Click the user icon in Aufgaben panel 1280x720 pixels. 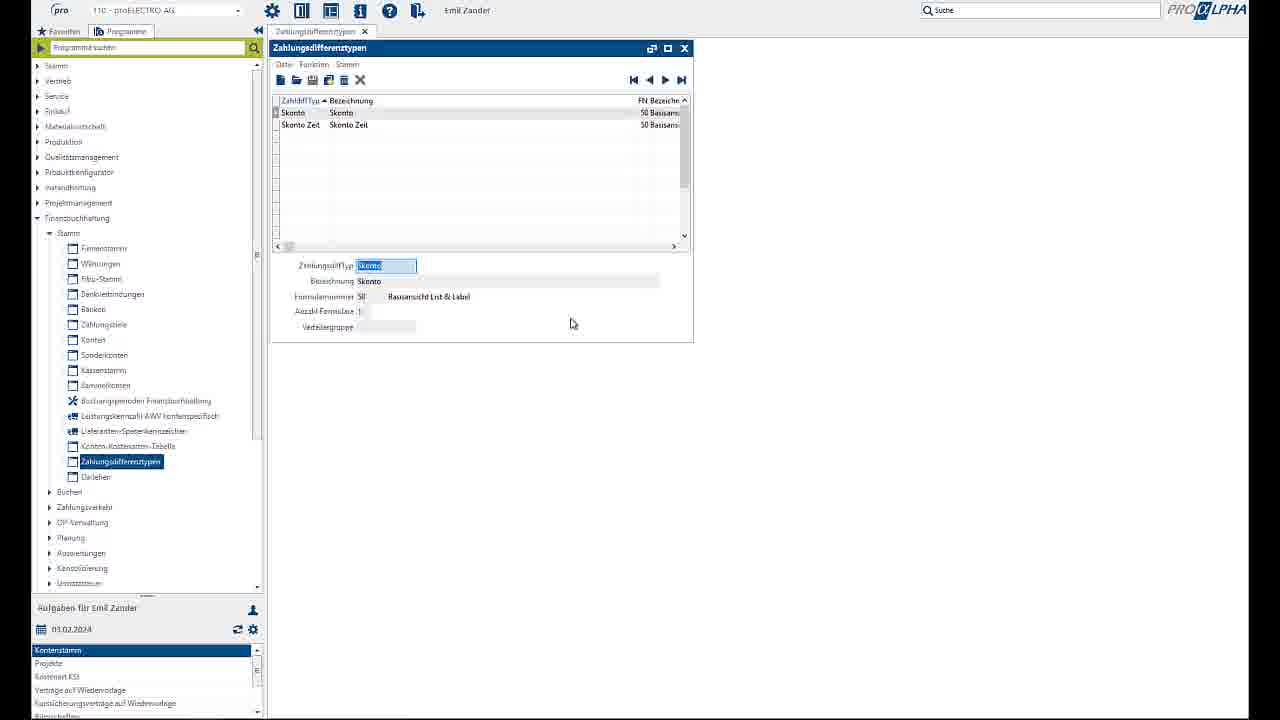click(253, 610)
